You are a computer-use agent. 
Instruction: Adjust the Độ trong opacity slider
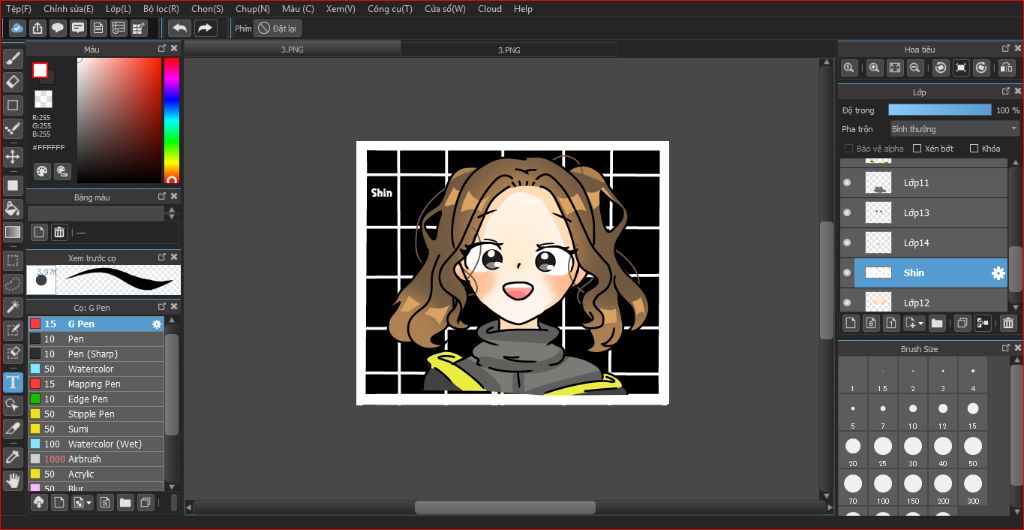(940, 110)
